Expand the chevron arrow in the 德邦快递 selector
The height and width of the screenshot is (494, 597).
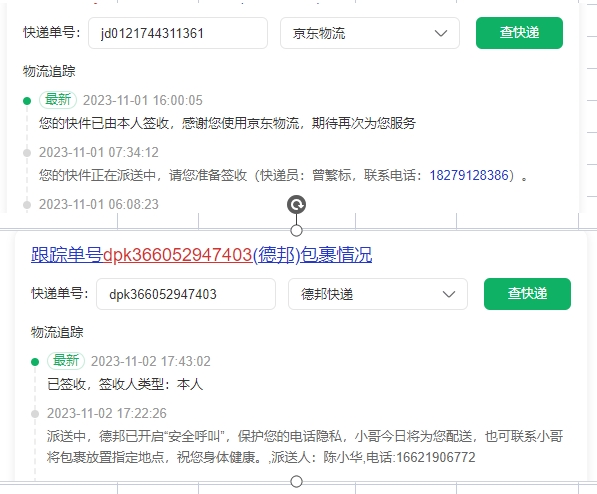coord(449,294)
